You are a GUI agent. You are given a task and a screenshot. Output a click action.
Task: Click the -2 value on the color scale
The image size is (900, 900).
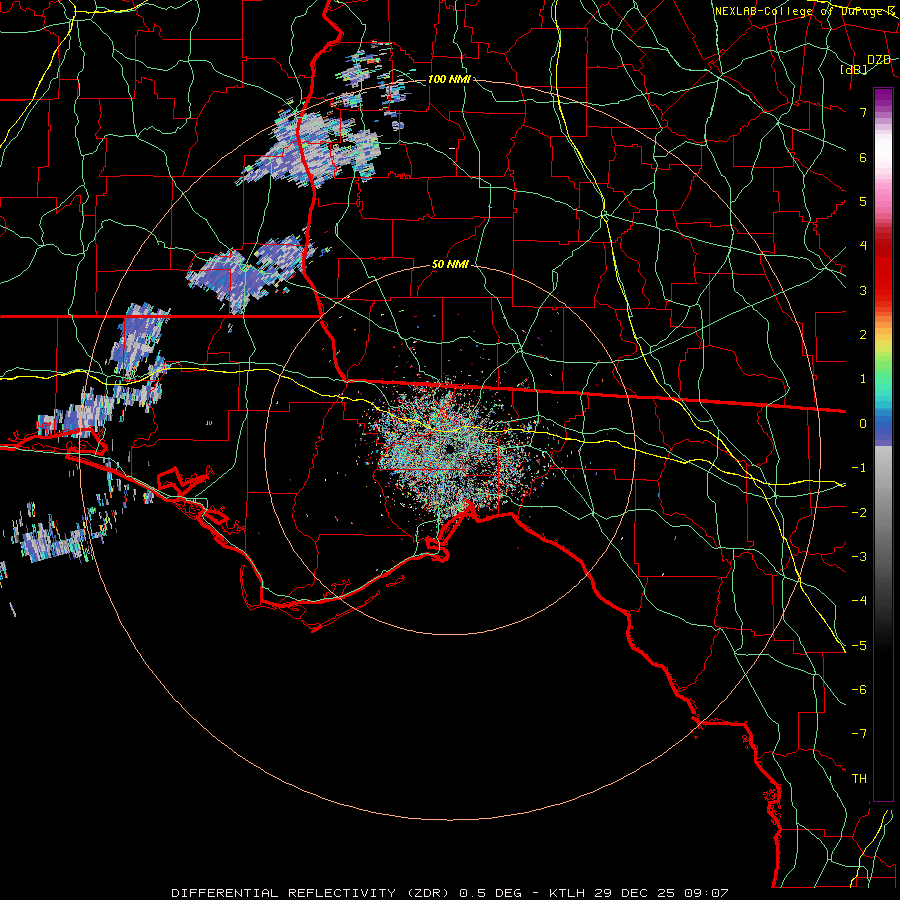pyautogui.click(x=859, y=513)
